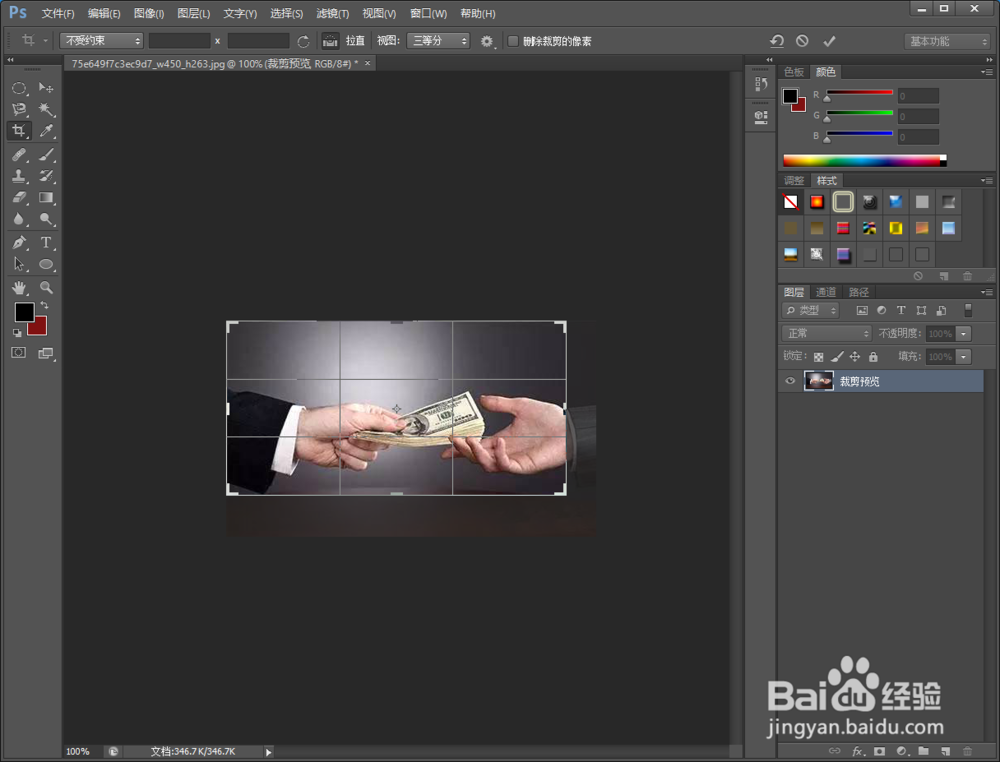The image size is (1000, 762).
Task: Click the toolbox foreground color swatch
Action: click(x=24, y=312)
